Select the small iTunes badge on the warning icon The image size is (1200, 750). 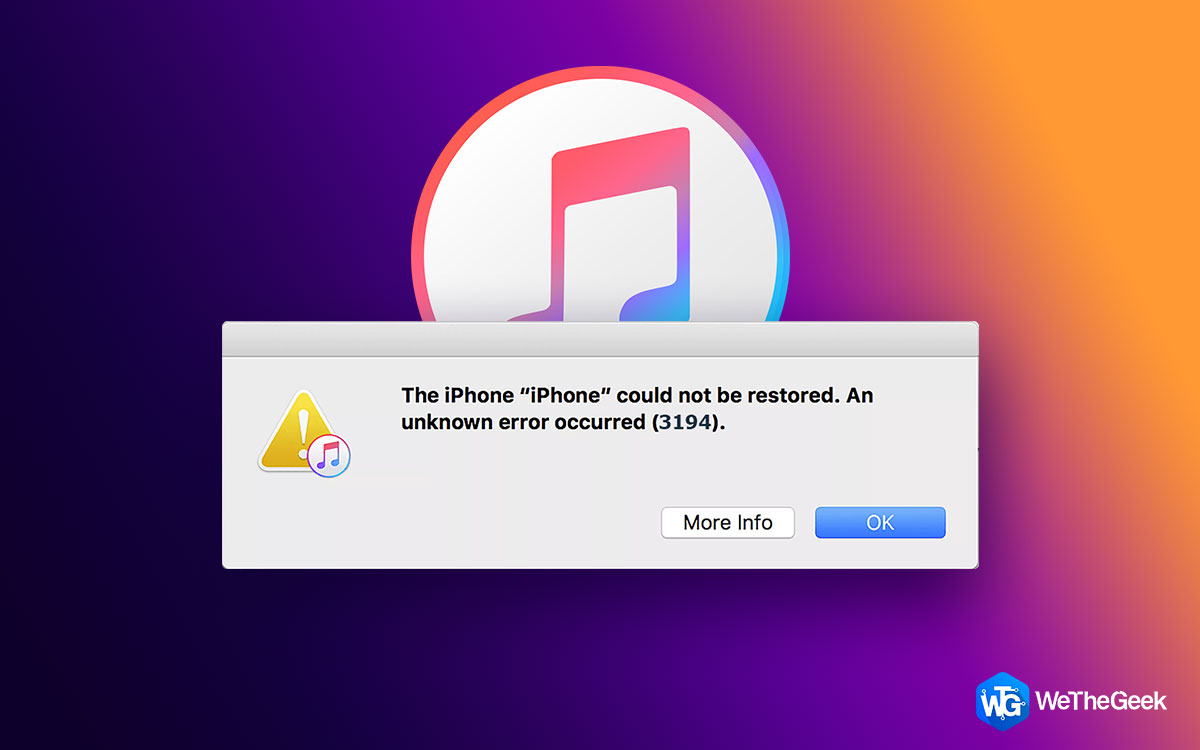tap(329, 455)
